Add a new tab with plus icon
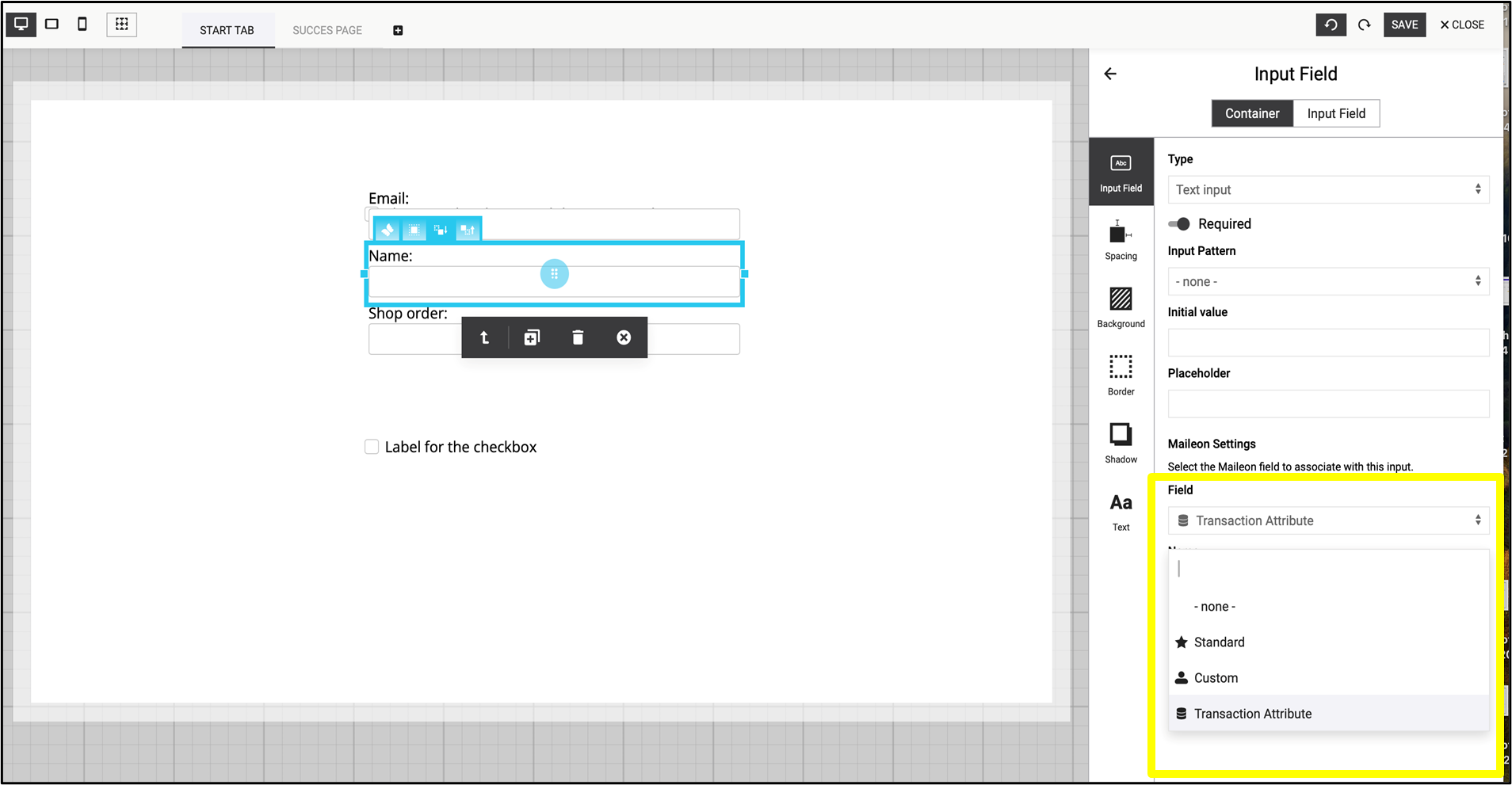 [x=398, y=30]
